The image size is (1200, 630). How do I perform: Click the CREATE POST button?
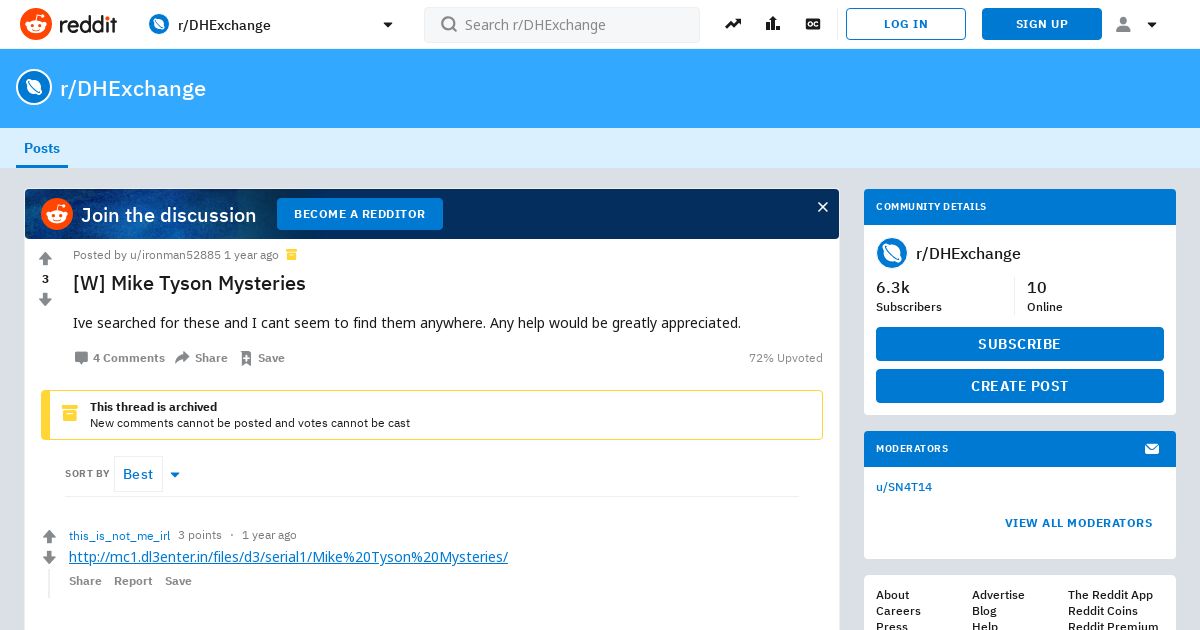pyautogui.click(x=1020, y=386)
